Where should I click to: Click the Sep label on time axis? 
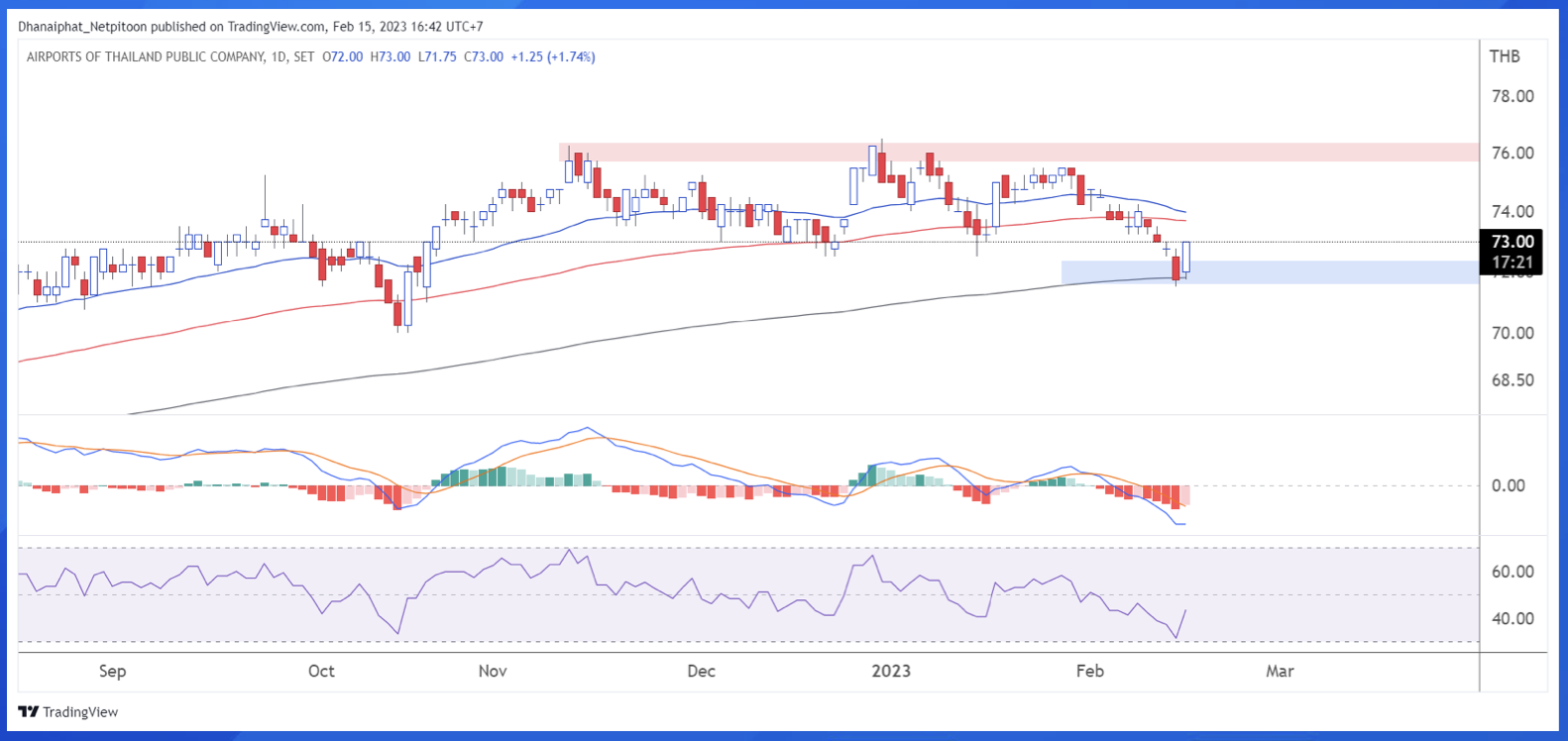(112, 671)
